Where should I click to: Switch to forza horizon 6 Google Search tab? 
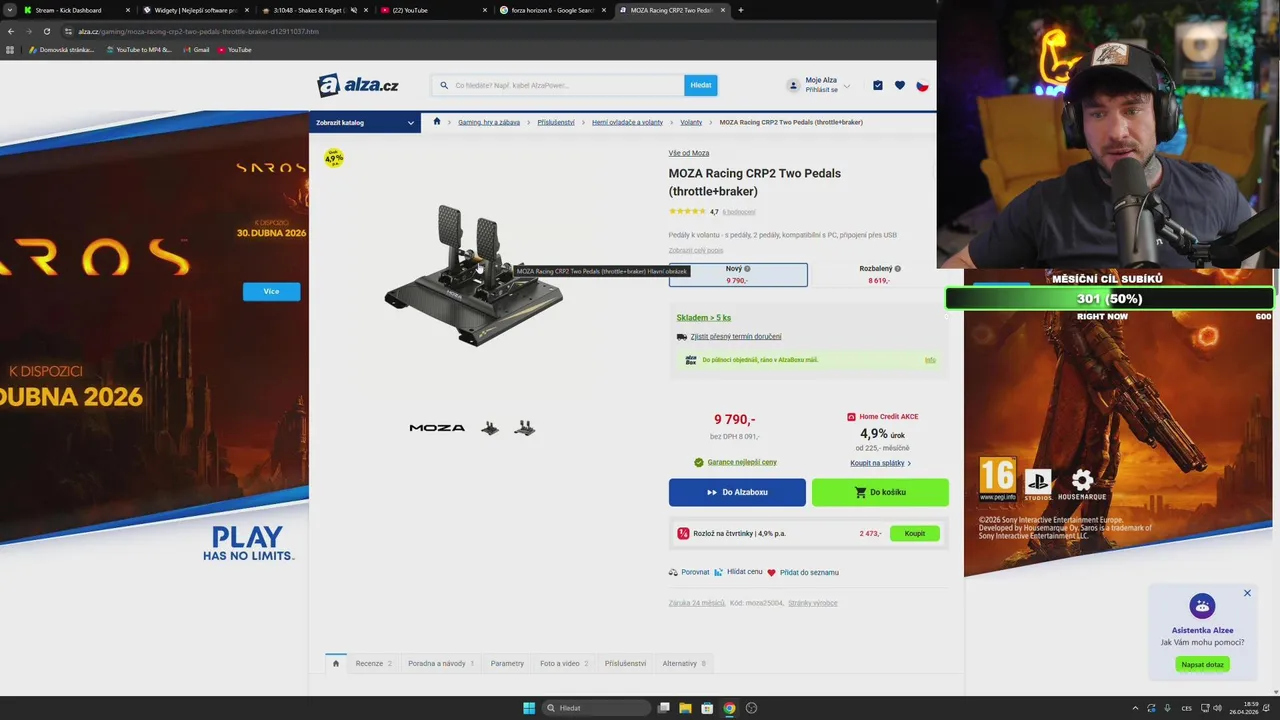tap(553, 10)
